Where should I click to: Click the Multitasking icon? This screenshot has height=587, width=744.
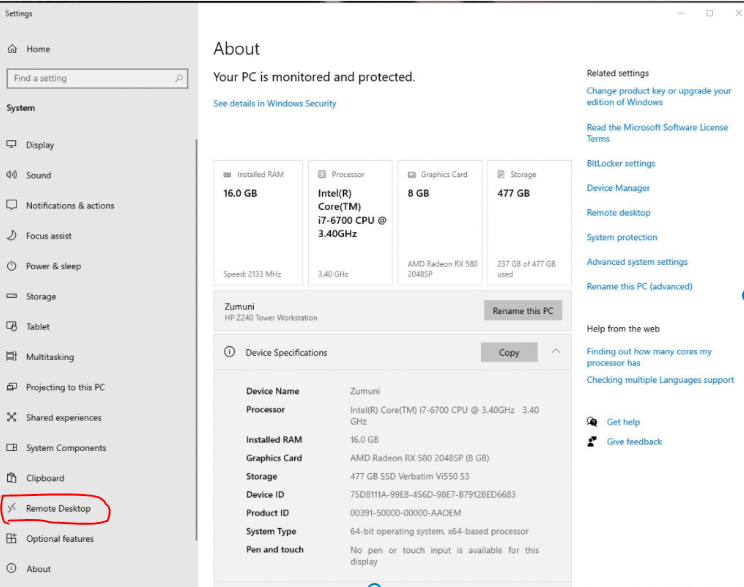(11, 356)
